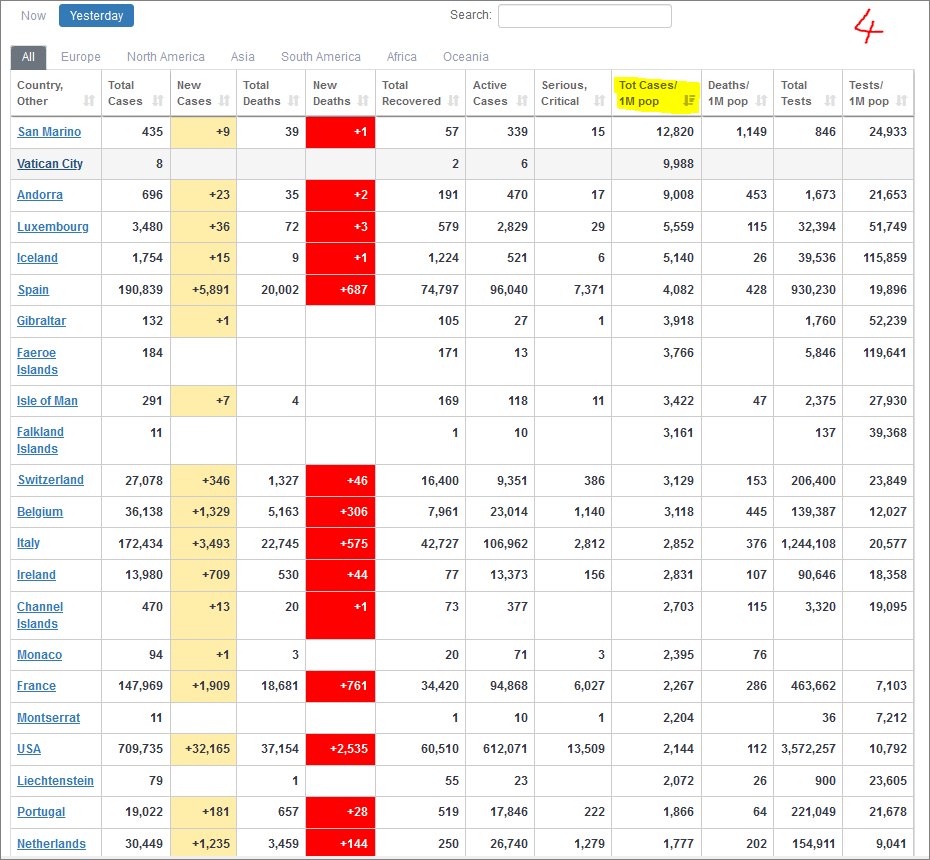Click the Switzerland country link

50,480
